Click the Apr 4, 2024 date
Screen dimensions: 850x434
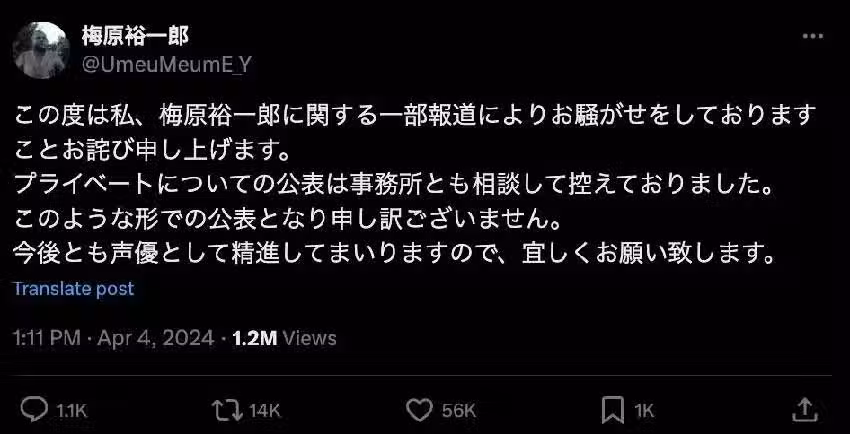tap(156, 339)
